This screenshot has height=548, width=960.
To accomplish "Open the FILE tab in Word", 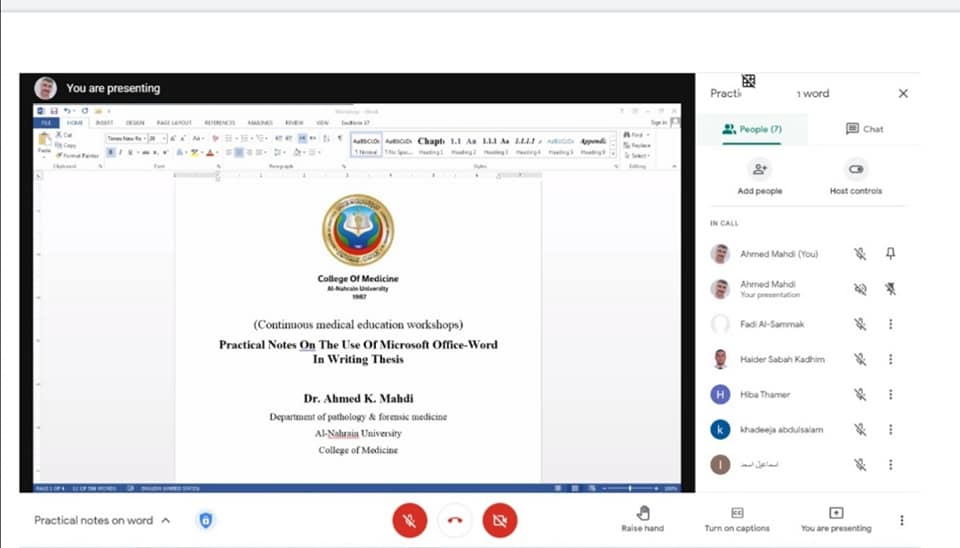I will 46,123.
